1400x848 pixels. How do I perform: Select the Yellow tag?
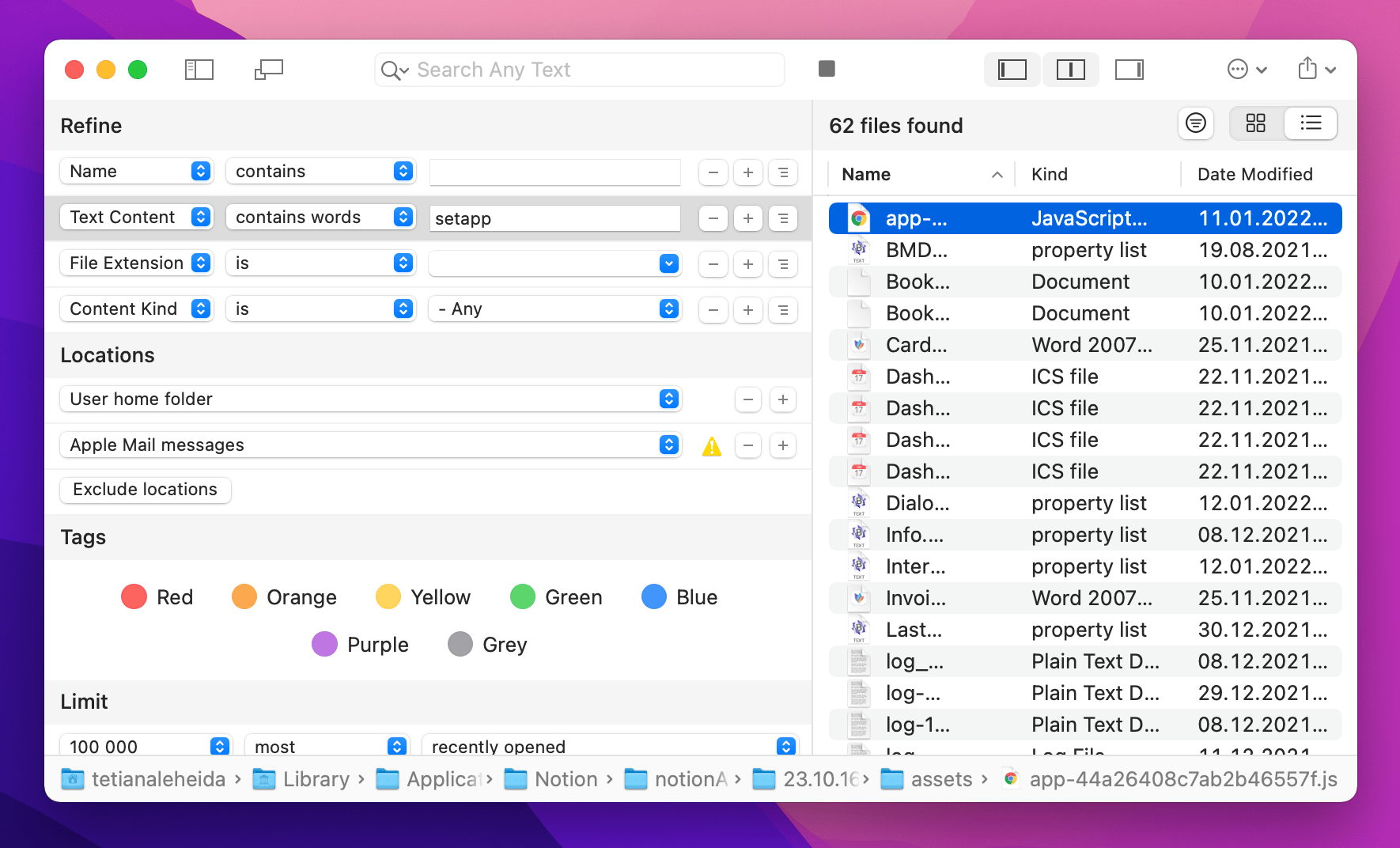pyautogui.click(x=423, y=597)
